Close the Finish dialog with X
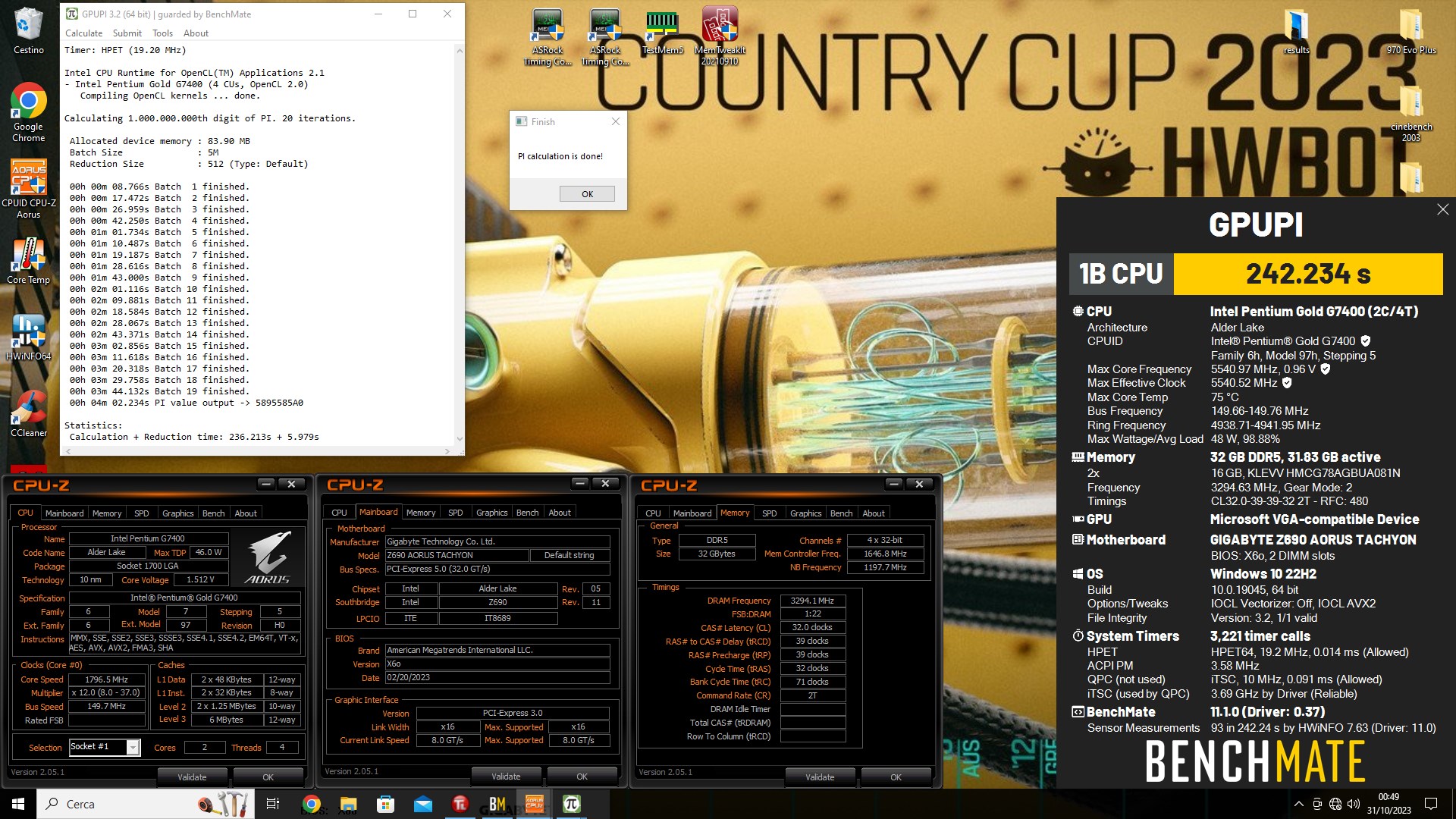The width and height of the screenshot is (1456, 819). (616, 121)
